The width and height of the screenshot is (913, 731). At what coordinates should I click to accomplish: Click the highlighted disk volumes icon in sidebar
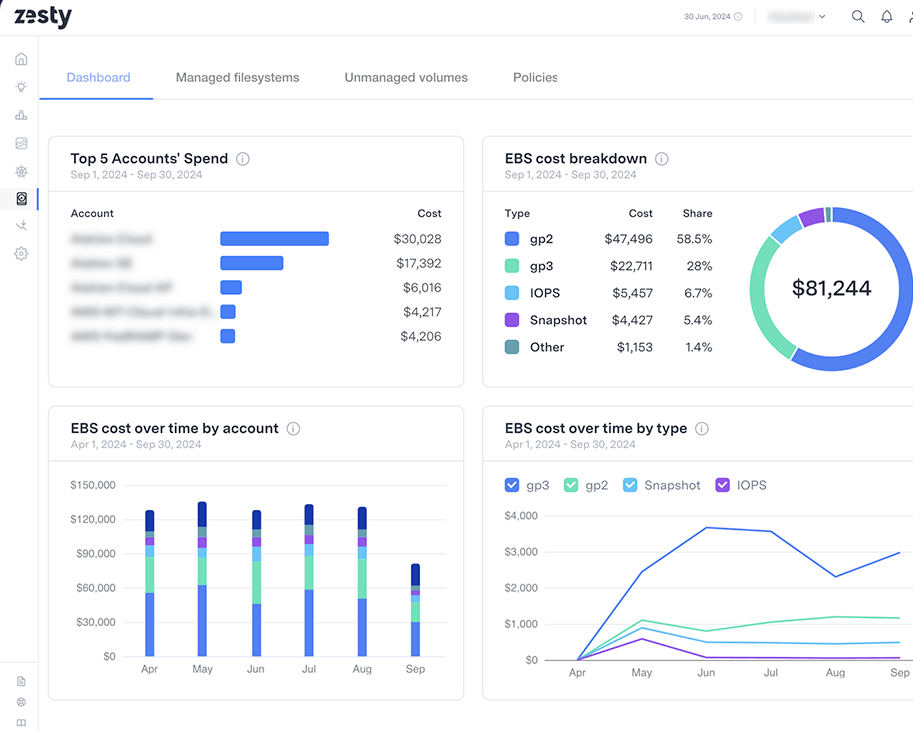click(x=21, y=199)
